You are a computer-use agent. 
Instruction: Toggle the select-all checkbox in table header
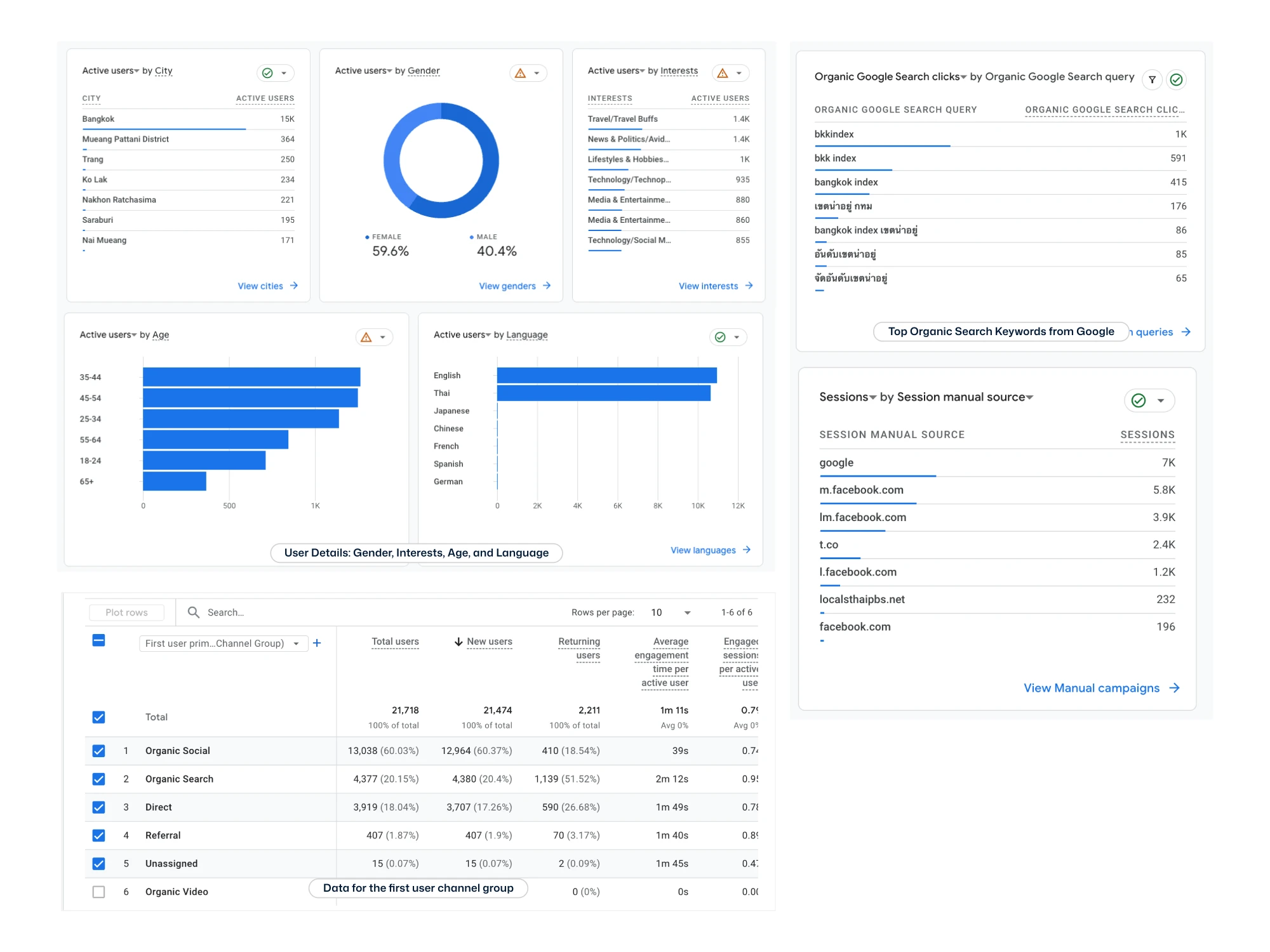click(98, 640)
